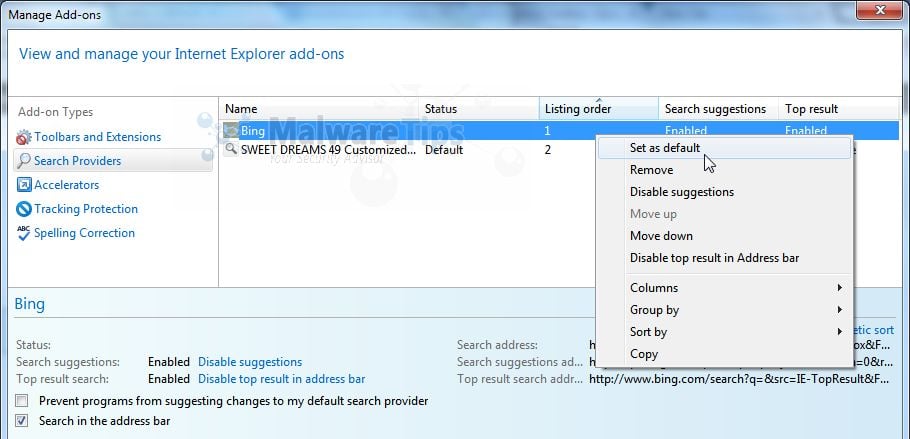
Task: Sort by the Status column header
Action: pos(479,109)
